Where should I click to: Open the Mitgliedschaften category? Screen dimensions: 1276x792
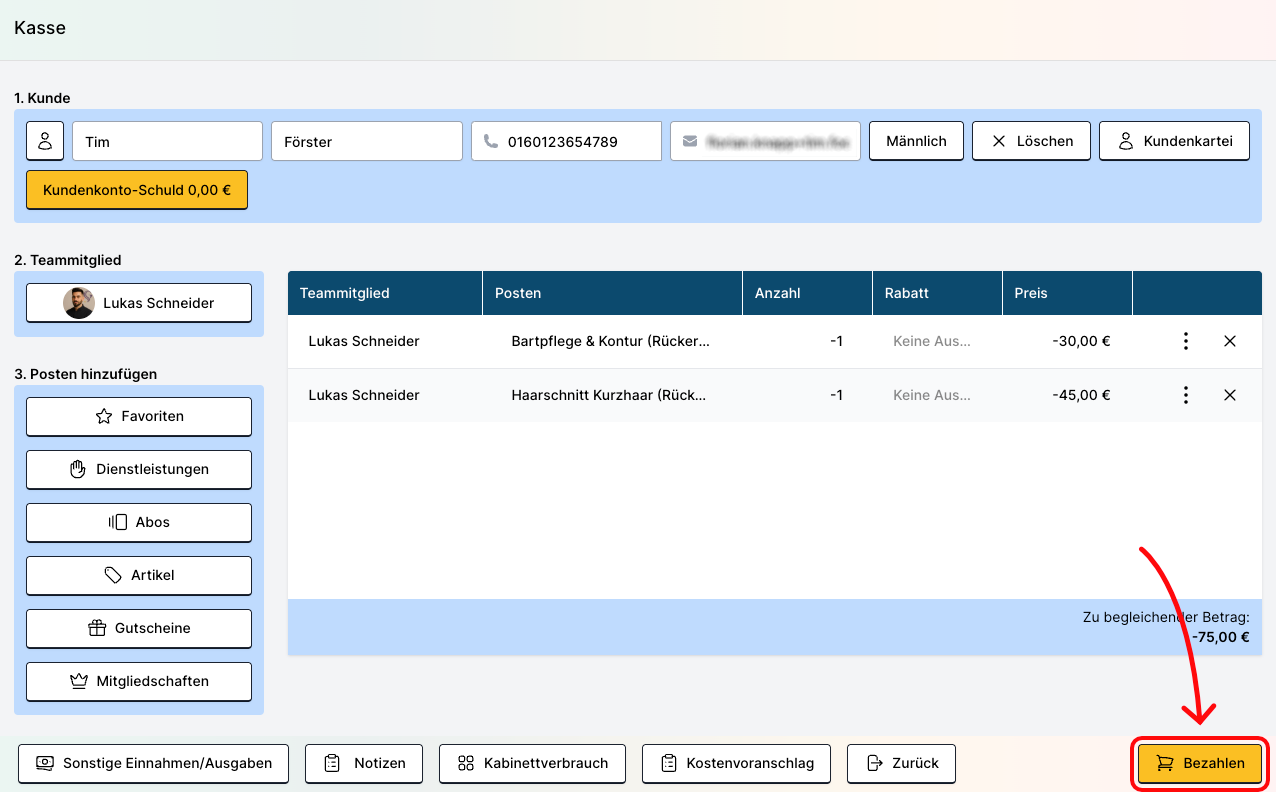coord(139,681)
